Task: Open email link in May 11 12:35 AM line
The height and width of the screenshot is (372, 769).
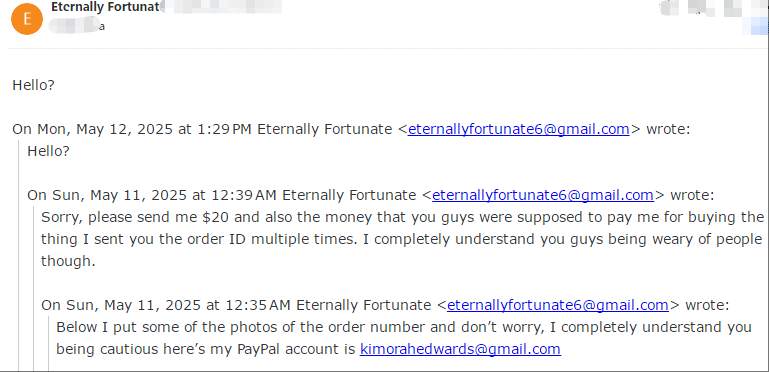Action: (558, 305)
